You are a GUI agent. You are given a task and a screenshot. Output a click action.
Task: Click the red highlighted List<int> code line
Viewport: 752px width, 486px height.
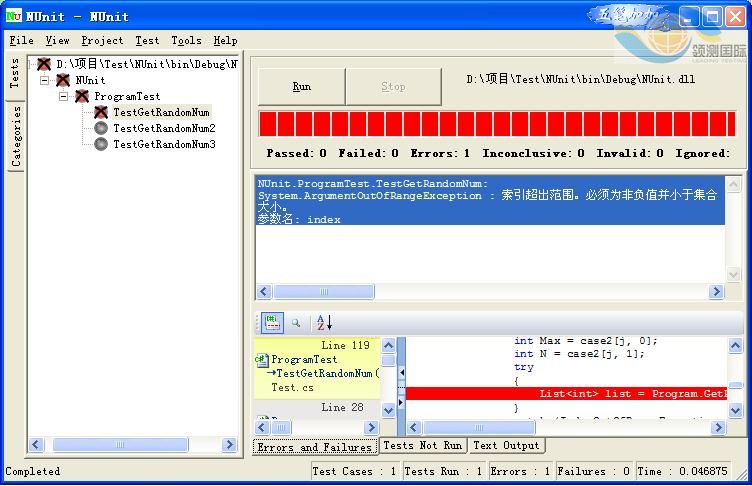[566, 393]
